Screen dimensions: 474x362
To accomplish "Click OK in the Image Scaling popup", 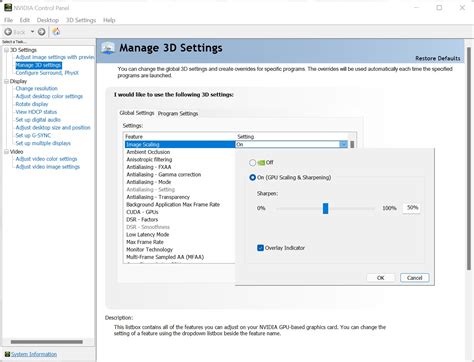I will pos(380,278).
